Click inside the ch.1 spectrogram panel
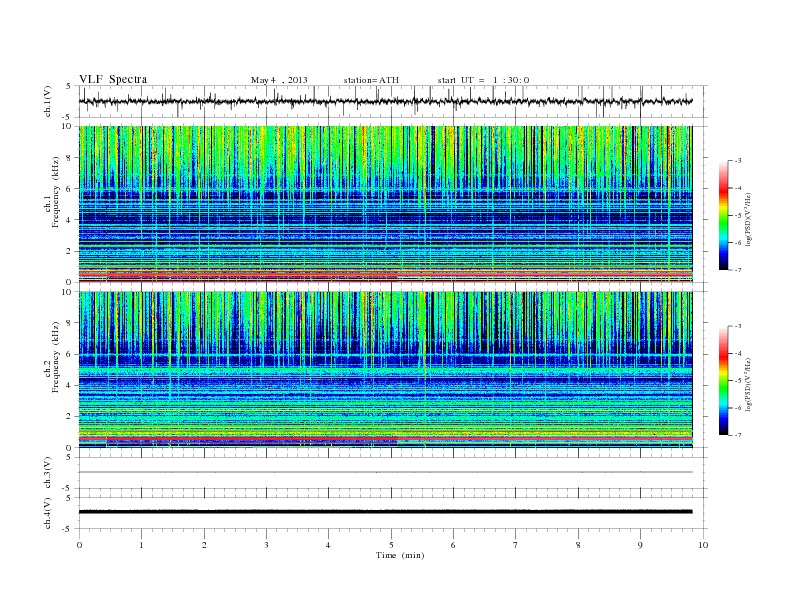 tap(386, 204)
